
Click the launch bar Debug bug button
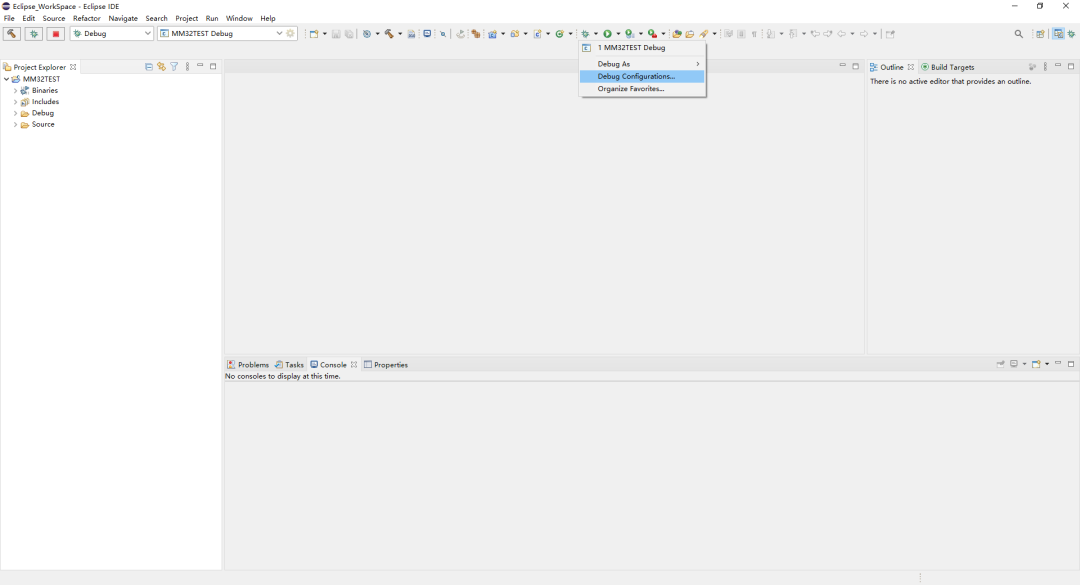(34, 33)
